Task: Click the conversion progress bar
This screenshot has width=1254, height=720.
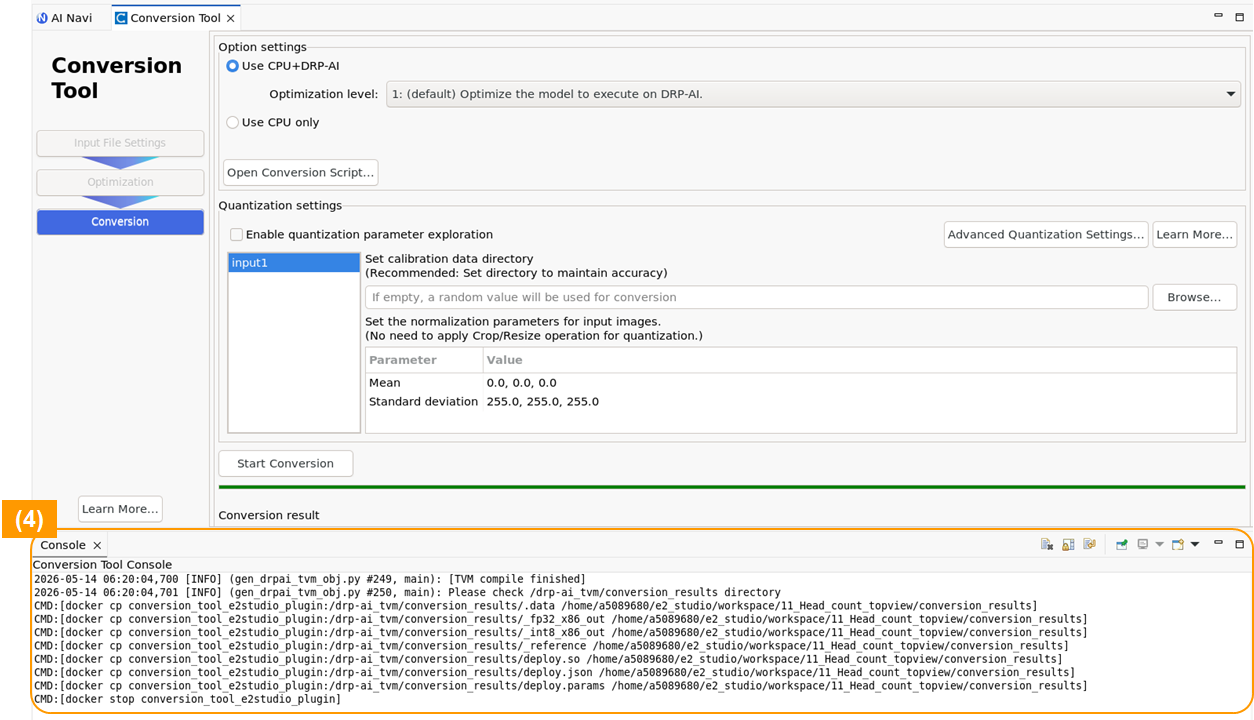Action: 734,487
